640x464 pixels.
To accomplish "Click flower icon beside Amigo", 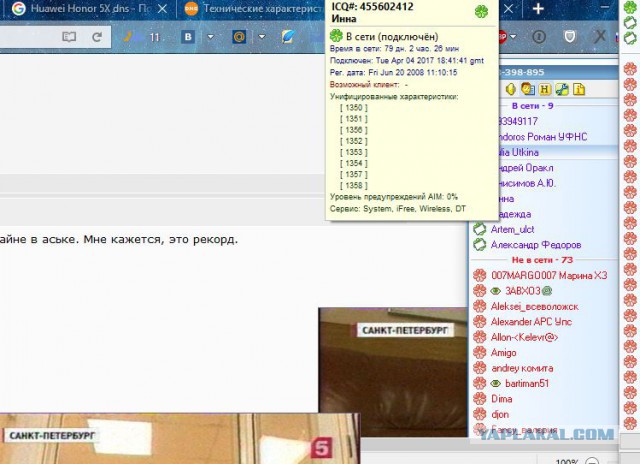I will click(x=480, y=353).
